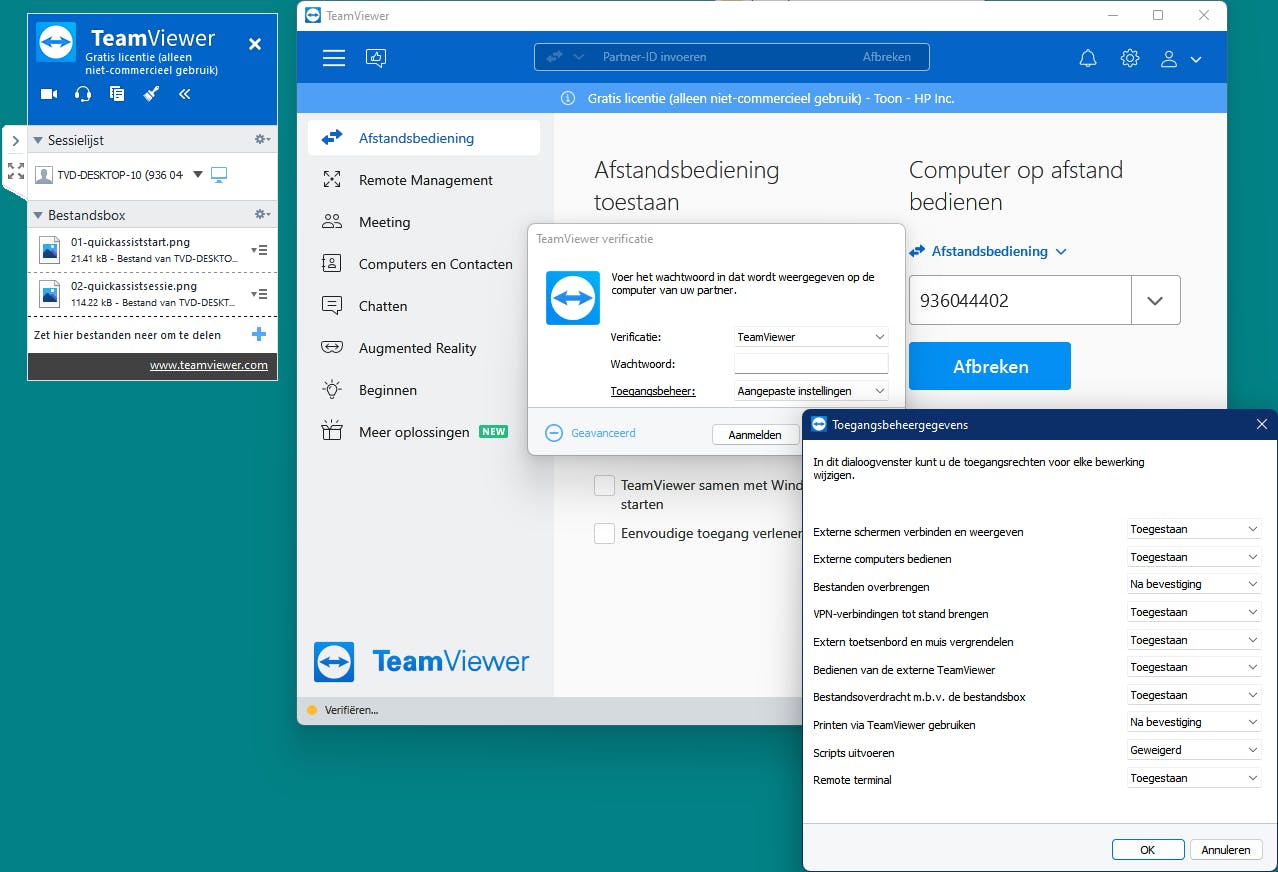This screenshot has width=1278, height=872.
Task: Open the account profile menu
Action: coord(1180,59)
